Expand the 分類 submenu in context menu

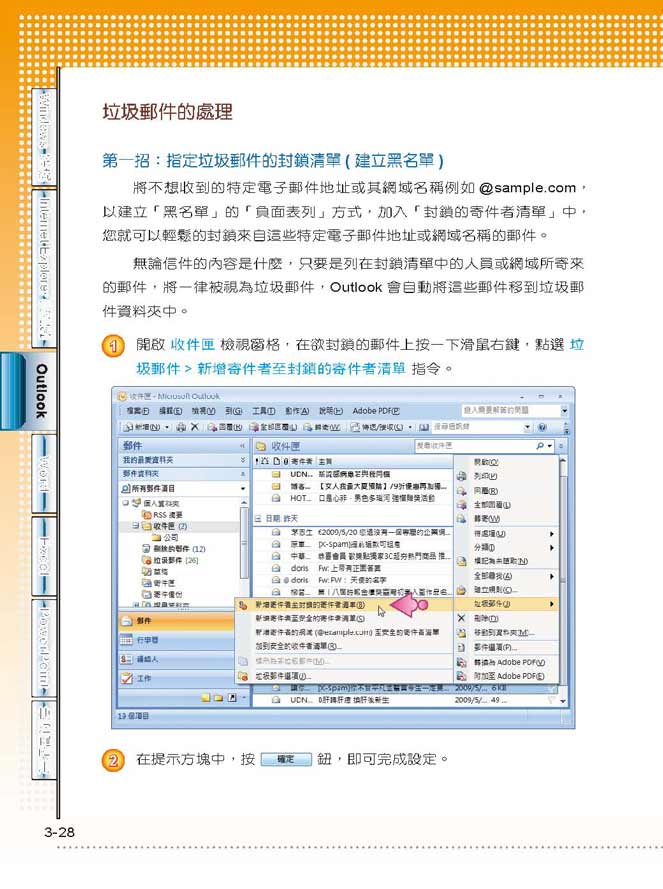507,548
